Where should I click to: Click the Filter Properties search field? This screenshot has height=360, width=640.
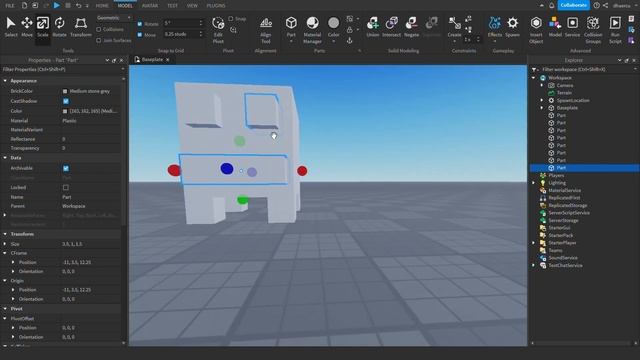pyautogui.click(x=61, y=69)
